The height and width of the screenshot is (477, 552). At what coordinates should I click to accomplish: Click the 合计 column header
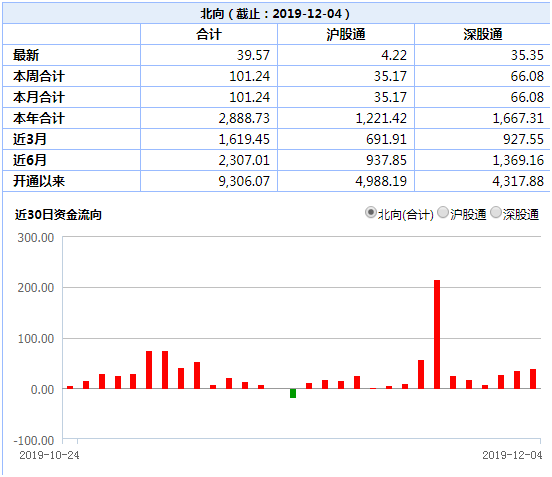[209, 34]
